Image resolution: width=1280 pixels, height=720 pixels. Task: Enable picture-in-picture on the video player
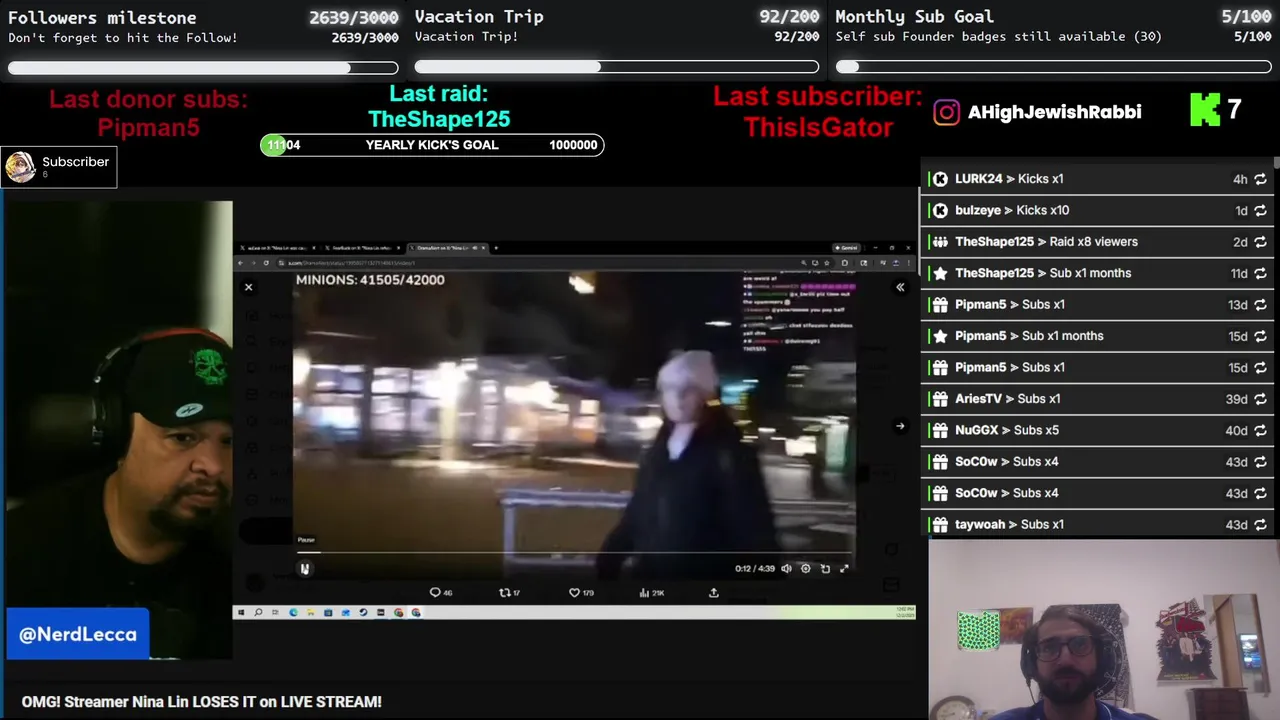[825, 568]
